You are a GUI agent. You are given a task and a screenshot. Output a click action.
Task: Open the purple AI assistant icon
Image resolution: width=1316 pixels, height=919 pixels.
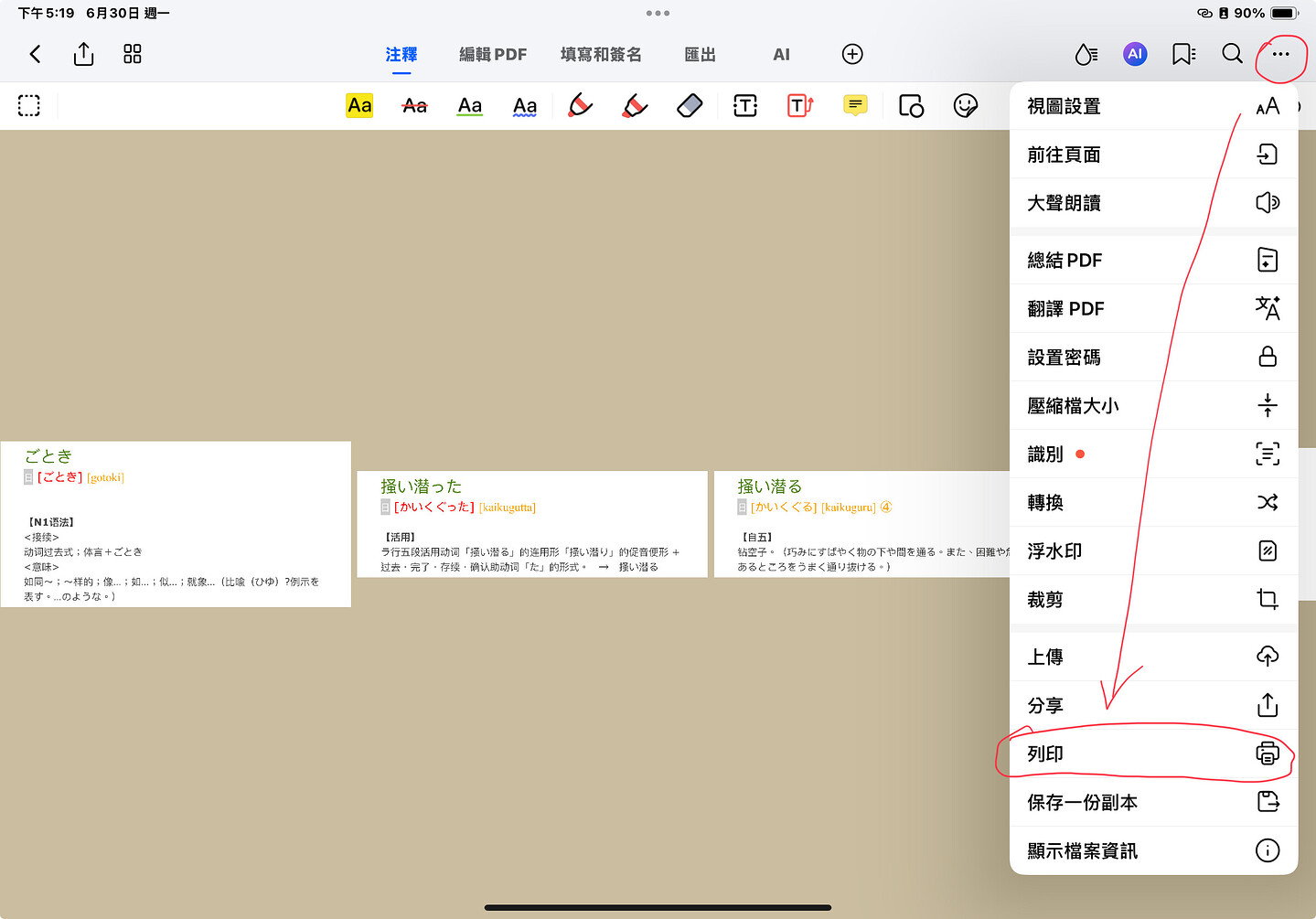1135,54
